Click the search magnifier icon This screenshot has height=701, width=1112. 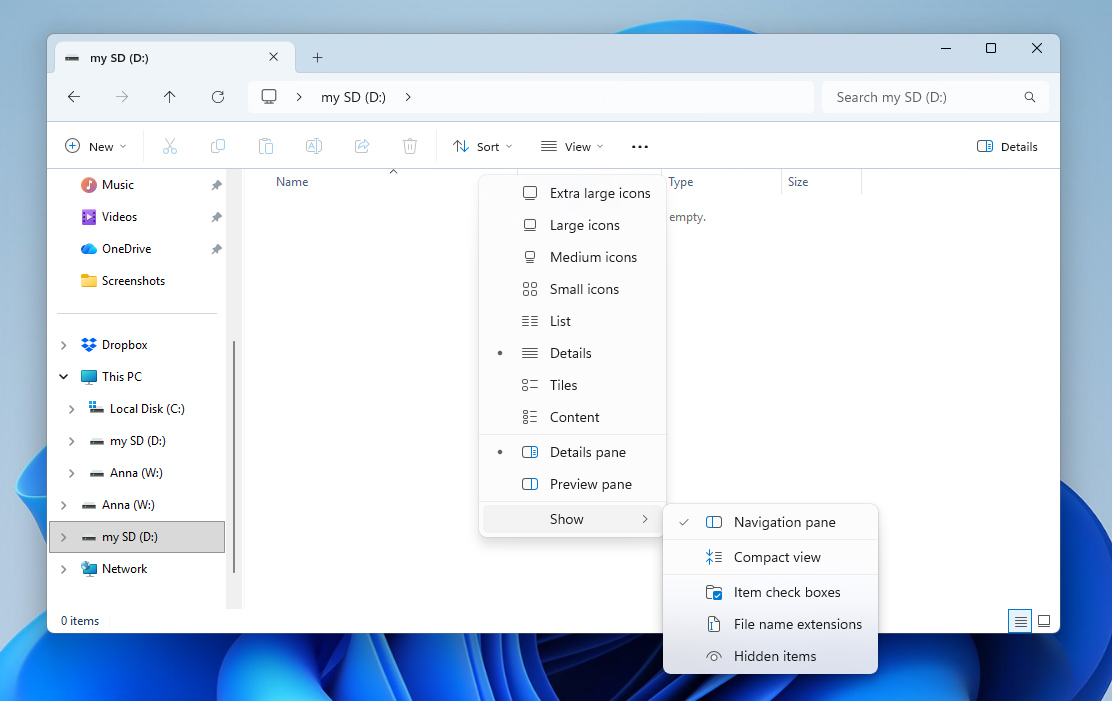click(1030, 97)
